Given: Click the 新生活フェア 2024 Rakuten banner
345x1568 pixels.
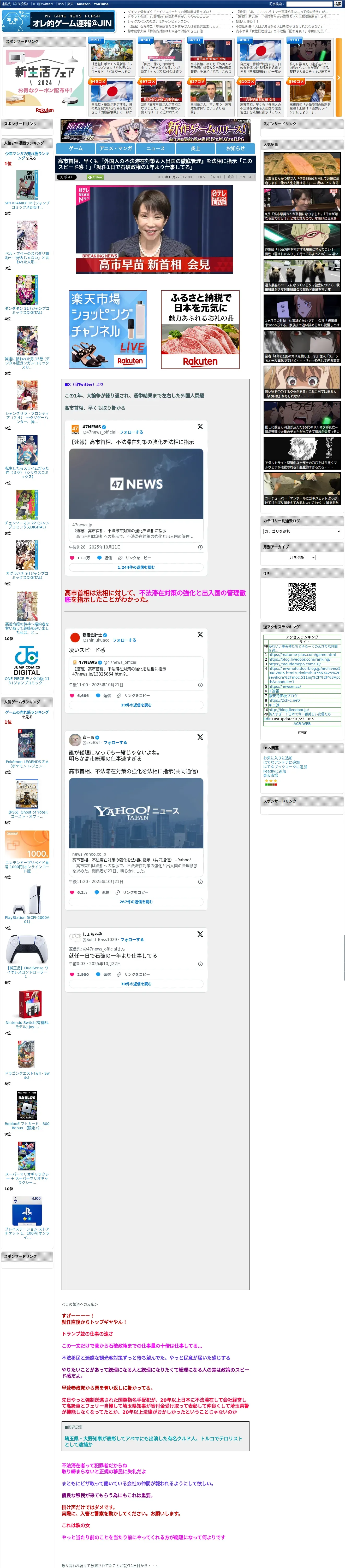Looking at the screenshot, I should click(x=44, y=82).
